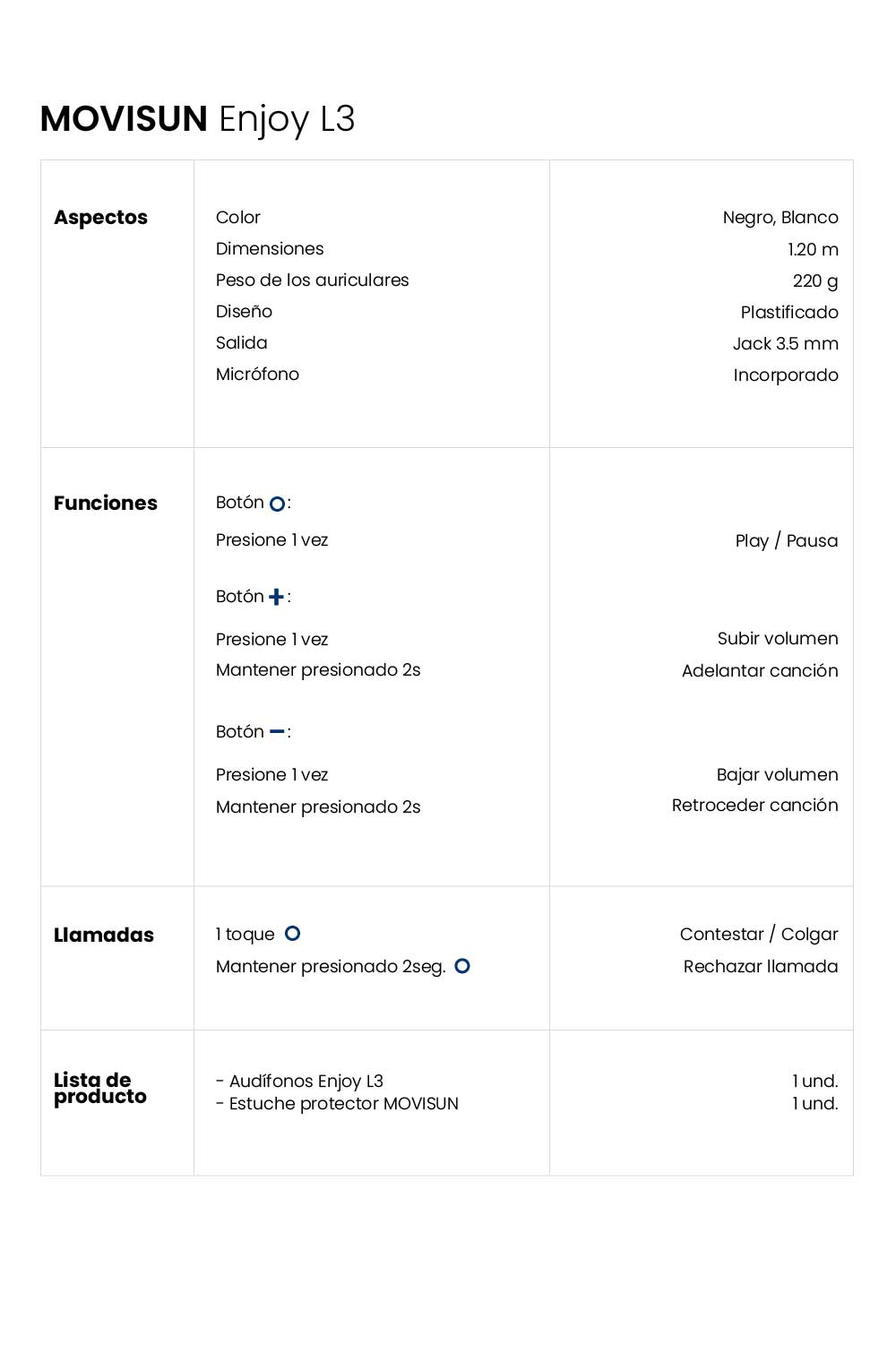Click the Rechazar llamada text
Screen dimensions: 896x1345
[x=761, y=967]
